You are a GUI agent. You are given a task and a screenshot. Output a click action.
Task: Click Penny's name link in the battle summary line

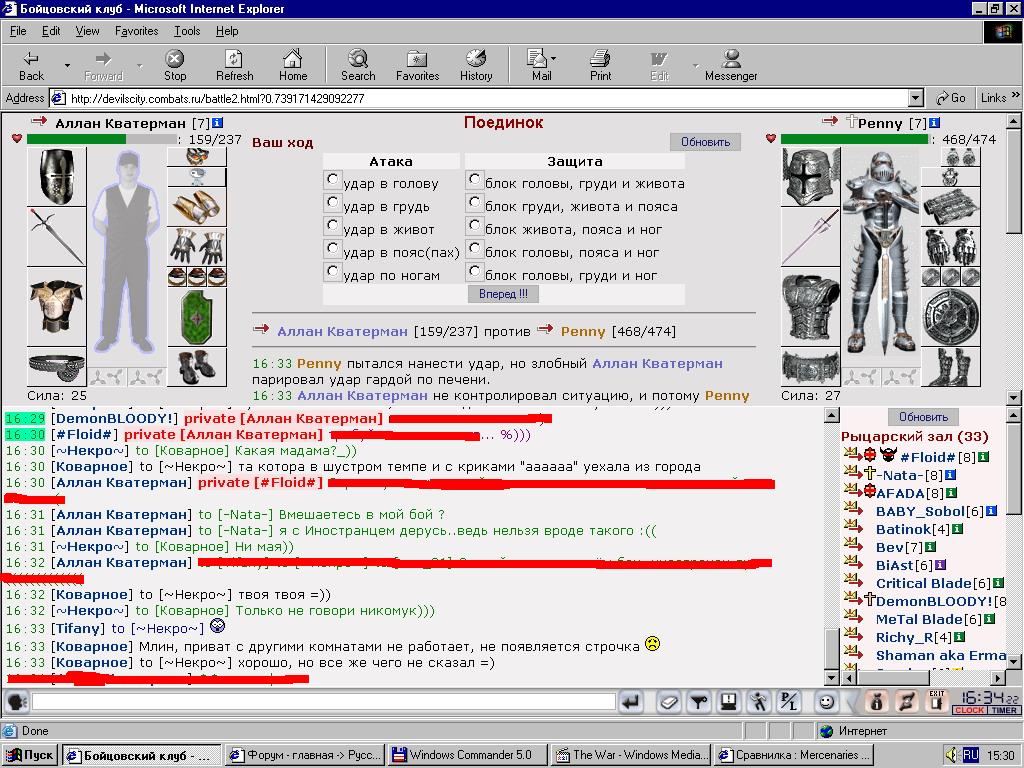(583, 331)
